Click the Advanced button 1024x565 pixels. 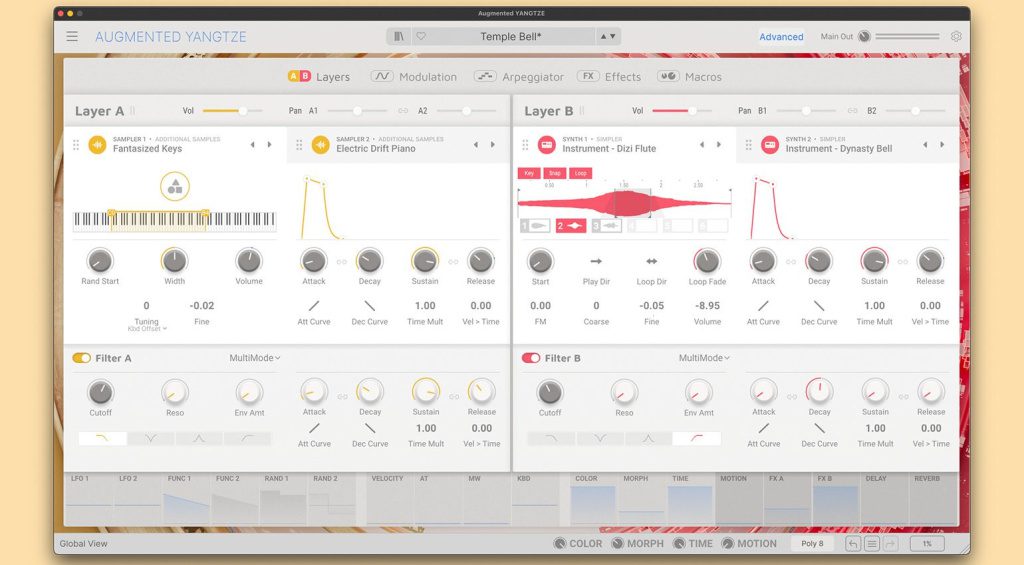[x=781, y=37]
